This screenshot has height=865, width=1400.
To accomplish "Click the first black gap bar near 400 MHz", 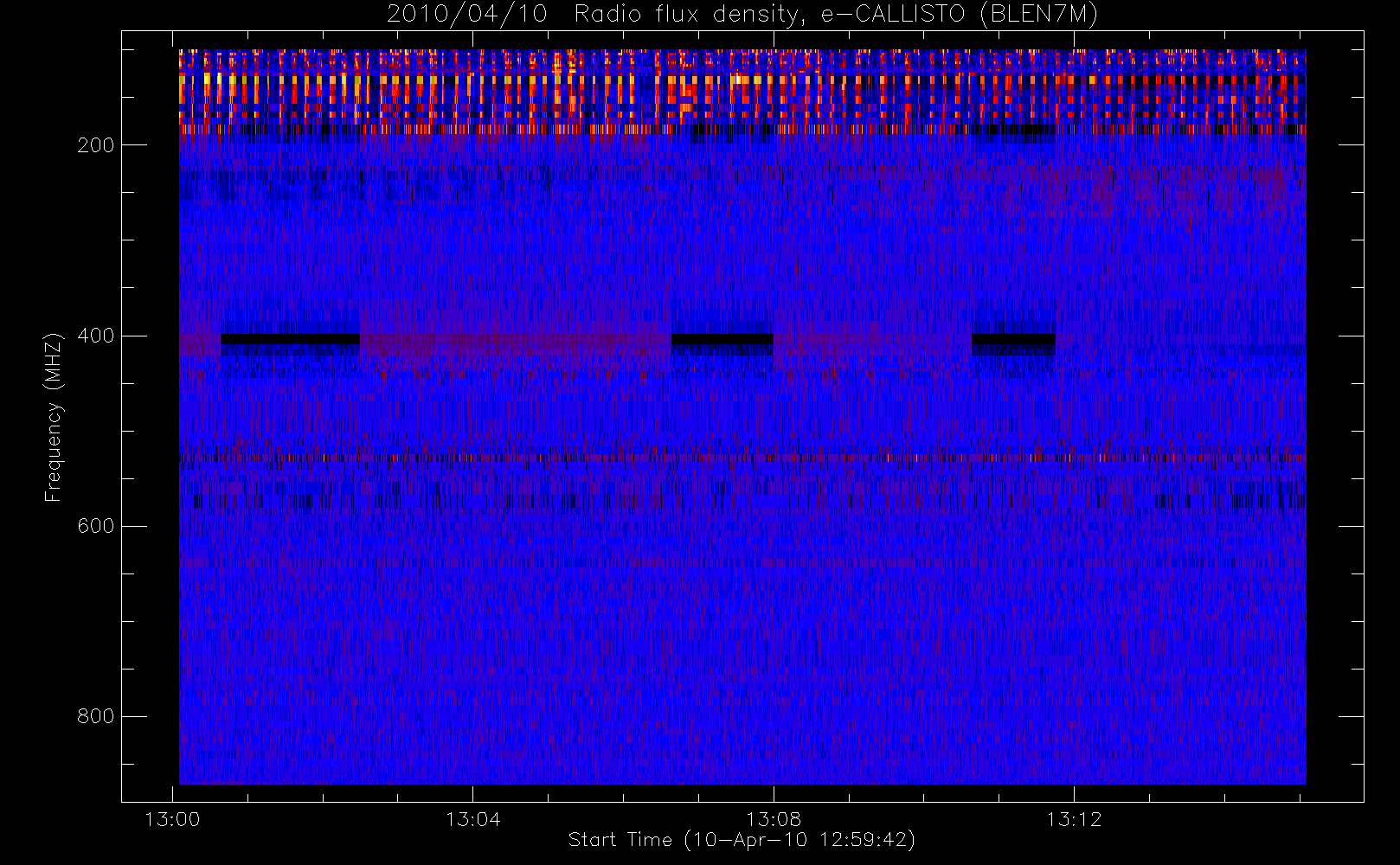I will tap(291, 339).
